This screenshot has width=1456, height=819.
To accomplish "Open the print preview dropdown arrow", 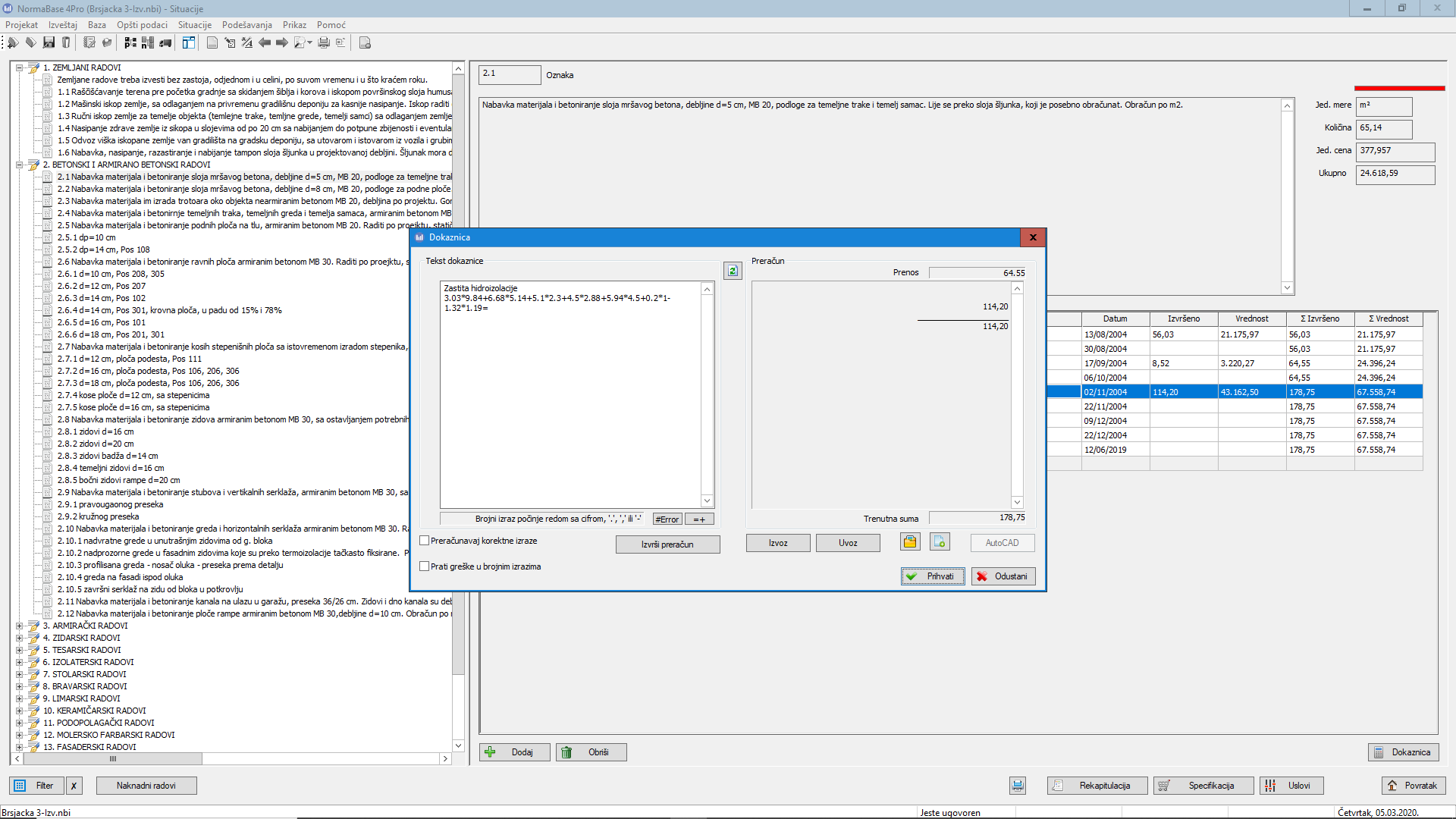I will pos(310,43).
